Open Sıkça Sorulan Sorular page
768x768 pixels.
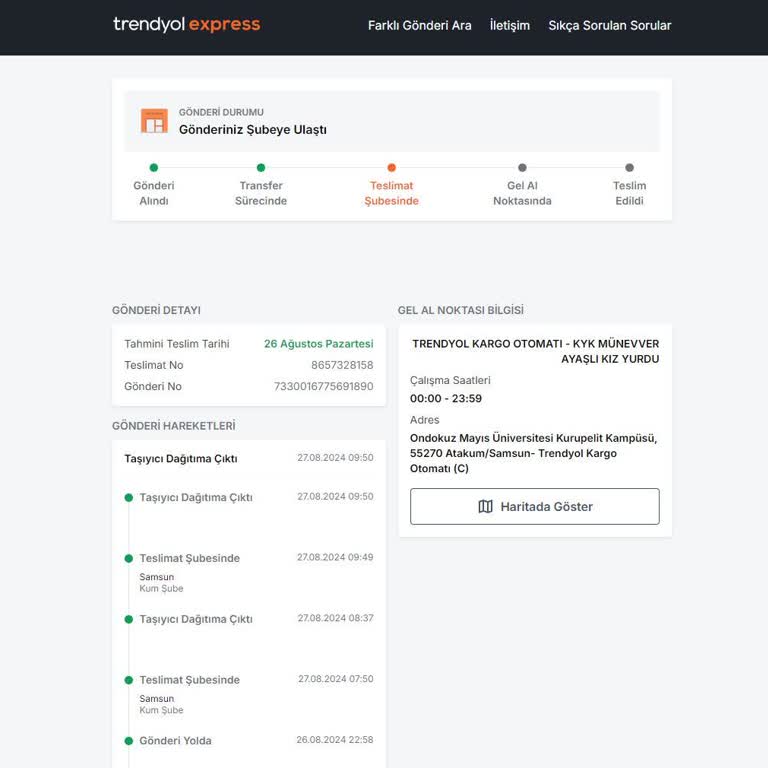610,25
